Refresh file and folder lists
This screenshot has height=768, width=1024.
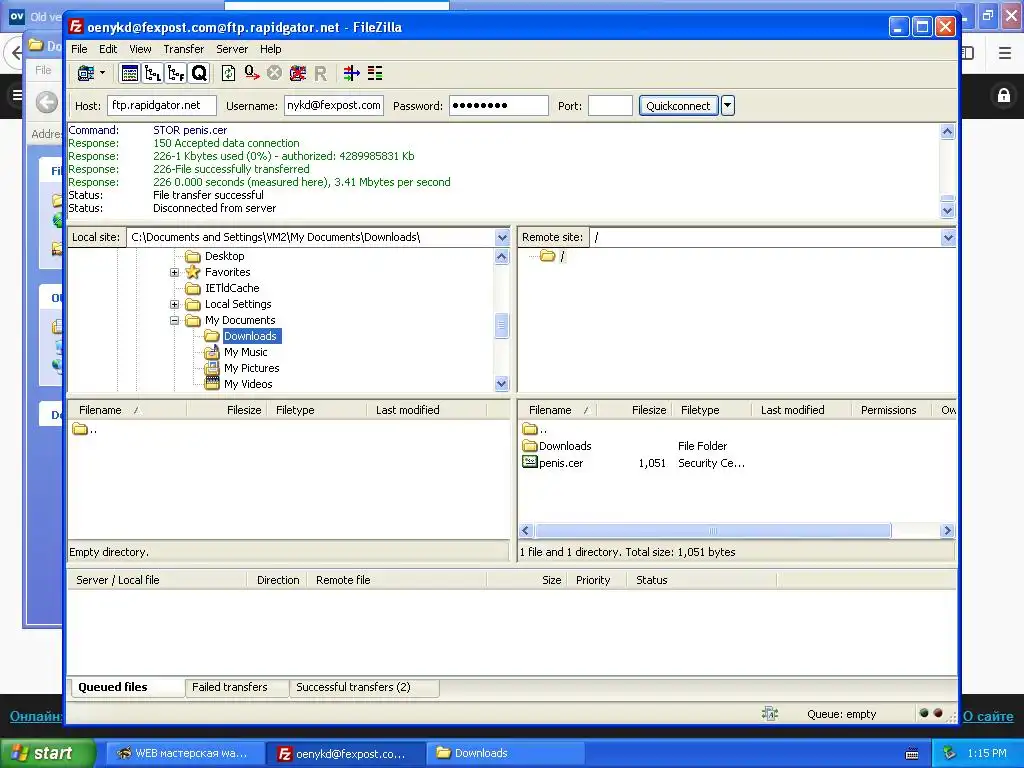(x=229, y=73)
